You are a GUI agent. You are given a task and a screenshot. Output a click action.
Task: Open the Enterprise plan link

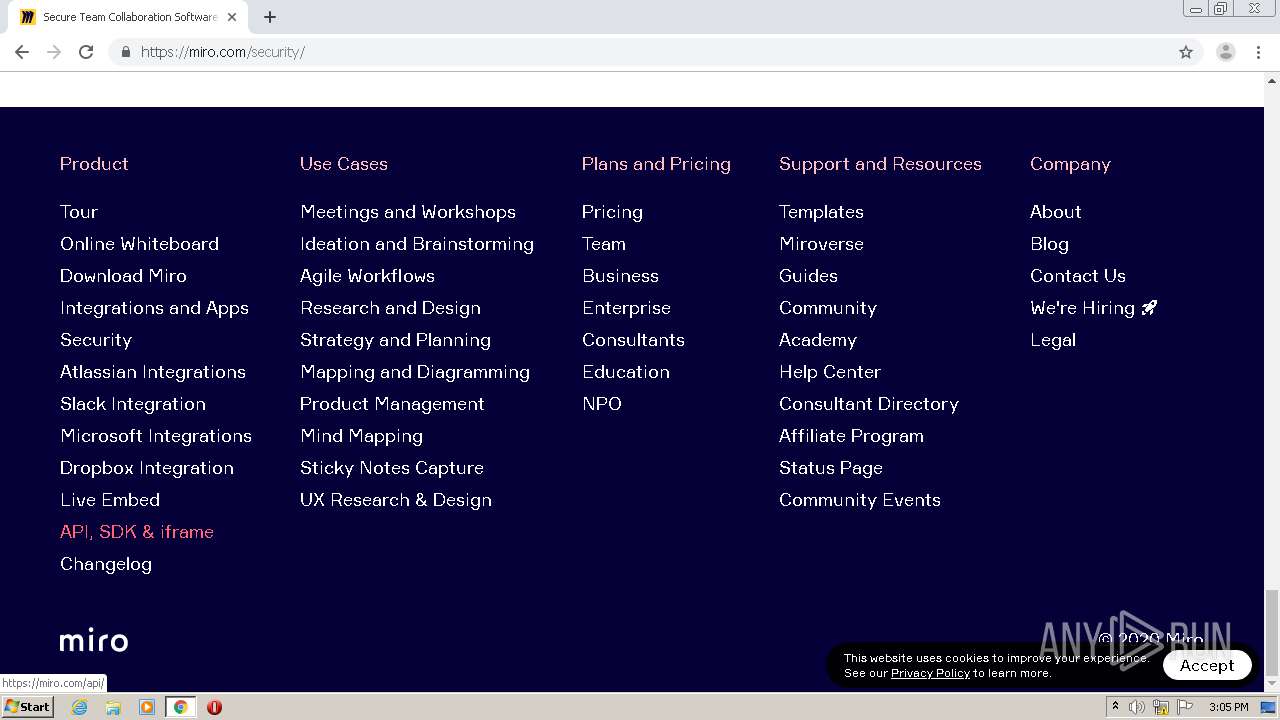pyautogui.click(x=626, y=308)
